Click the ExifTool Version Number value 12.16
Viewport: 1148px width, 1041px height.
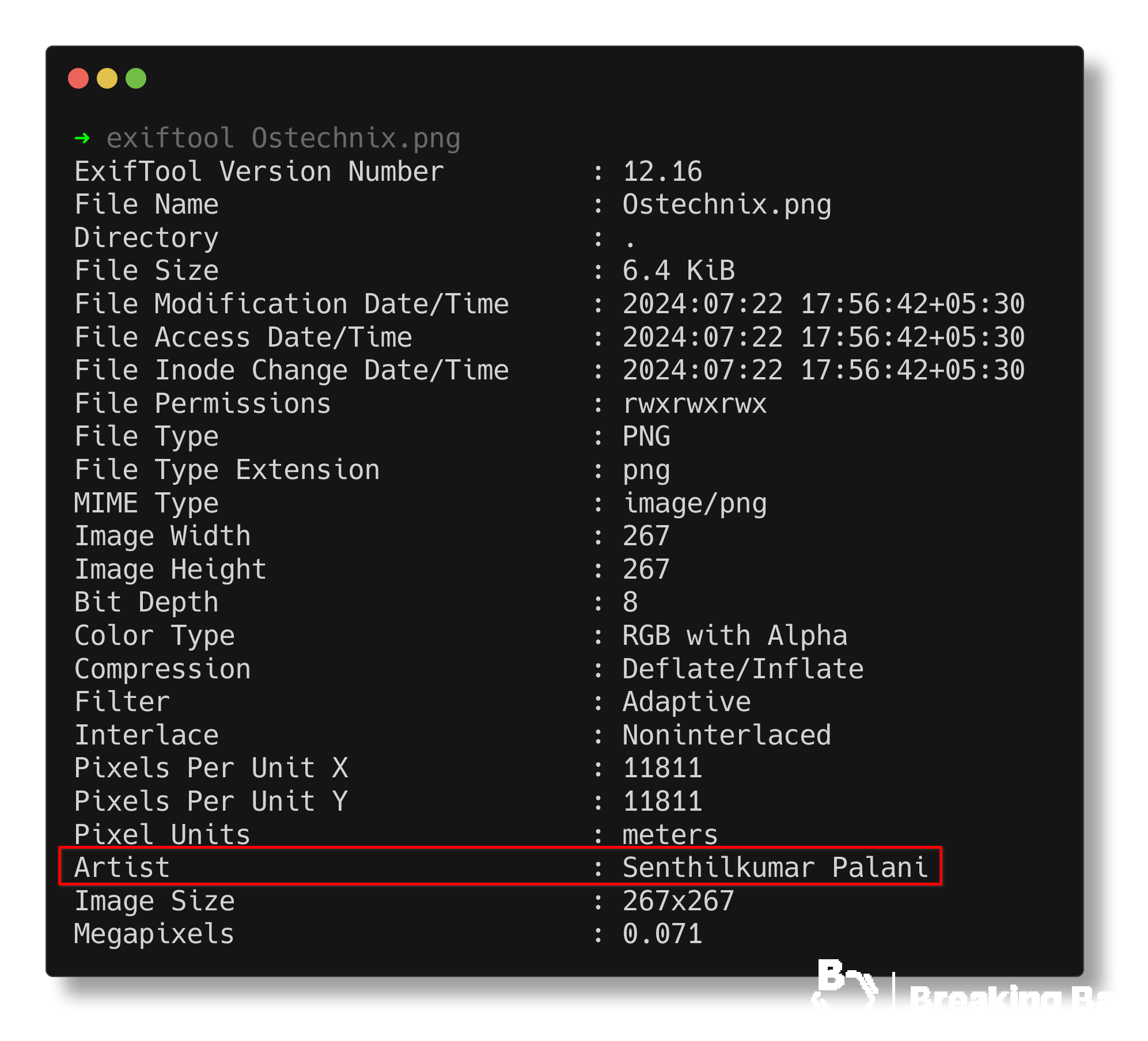tap(662, 172)
